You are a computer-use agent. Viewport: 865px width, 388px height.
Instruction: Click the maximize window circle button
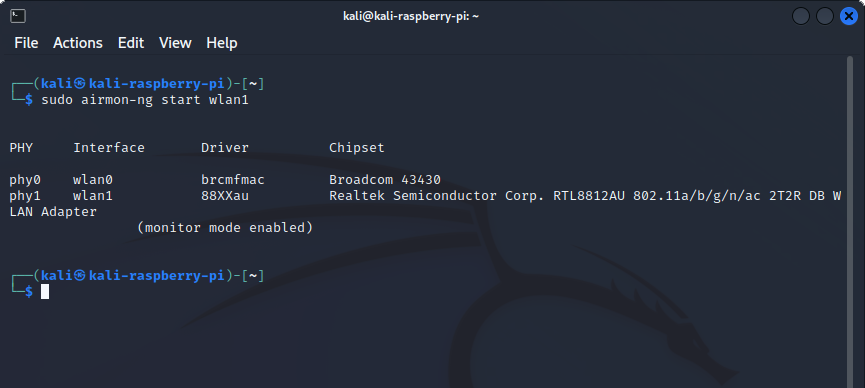click(x=825, y=16)
